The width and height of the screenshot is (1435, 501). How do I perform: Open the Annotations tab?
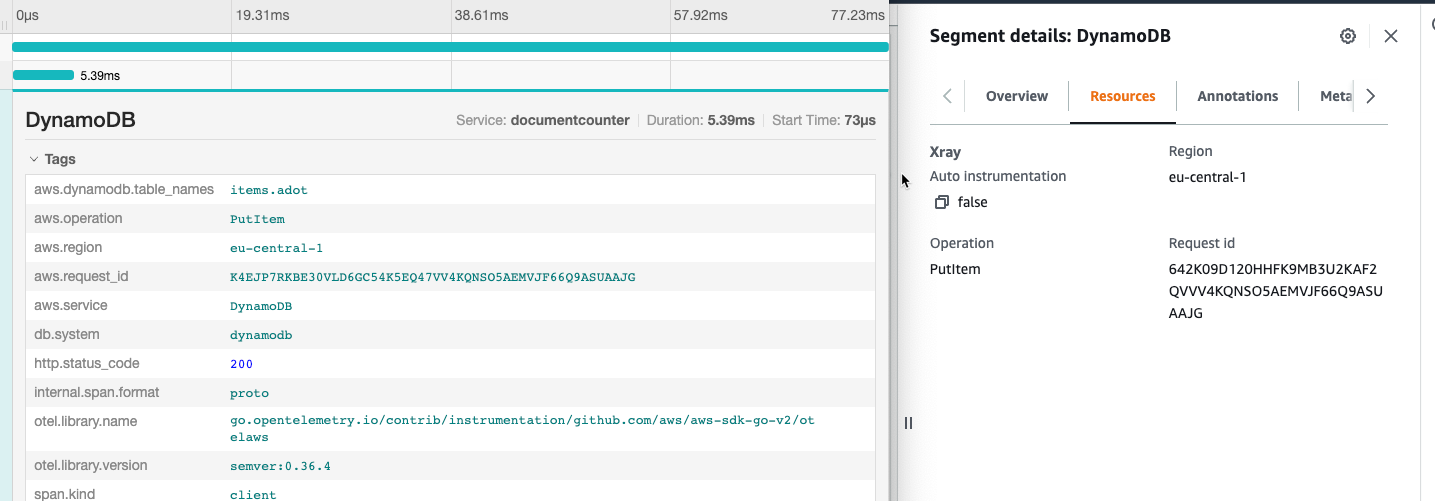pyautogui.click(x=1238, y=96)
